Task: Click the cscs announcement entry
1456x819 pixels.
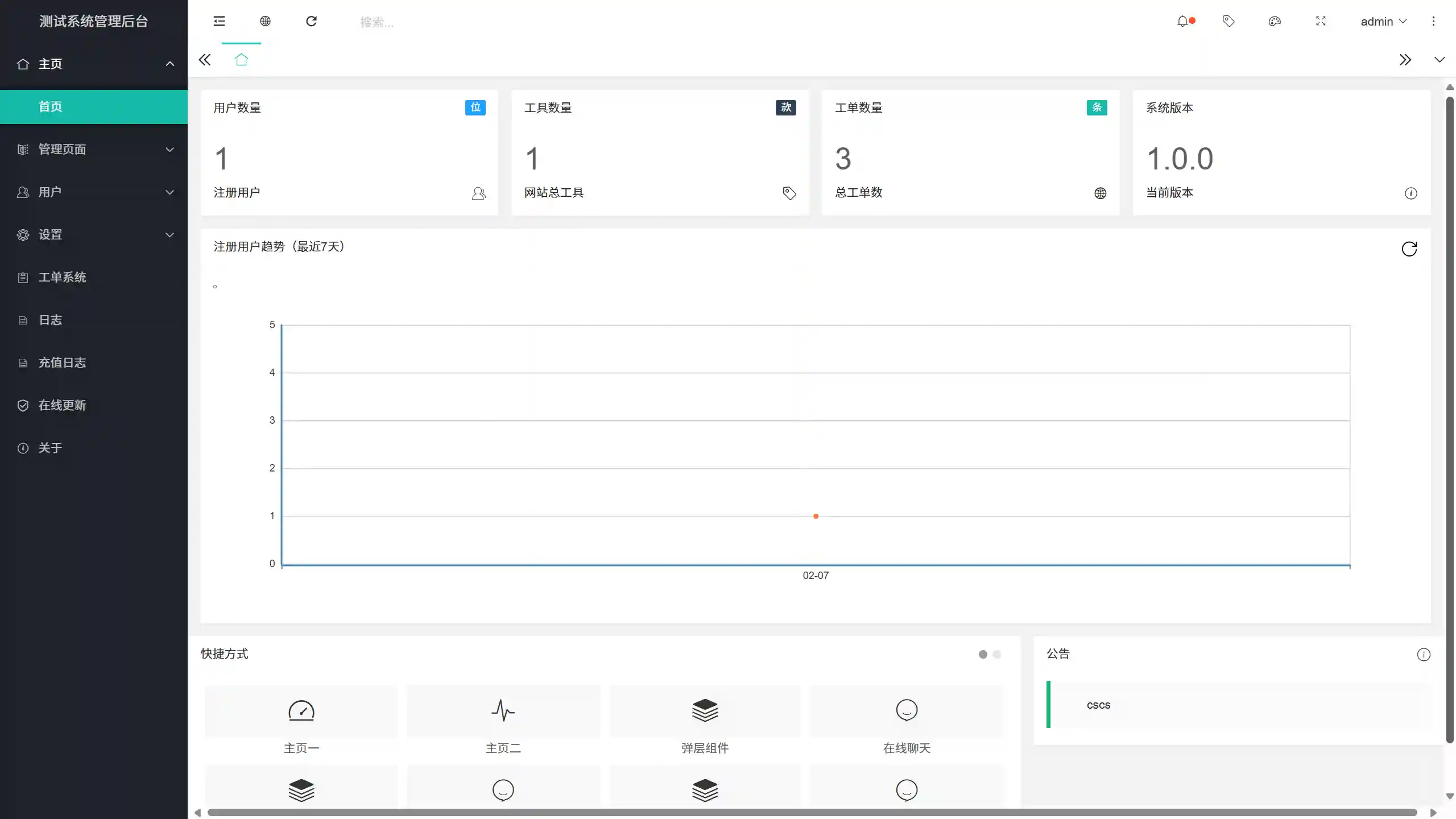Action: [x=1098, y=705]
